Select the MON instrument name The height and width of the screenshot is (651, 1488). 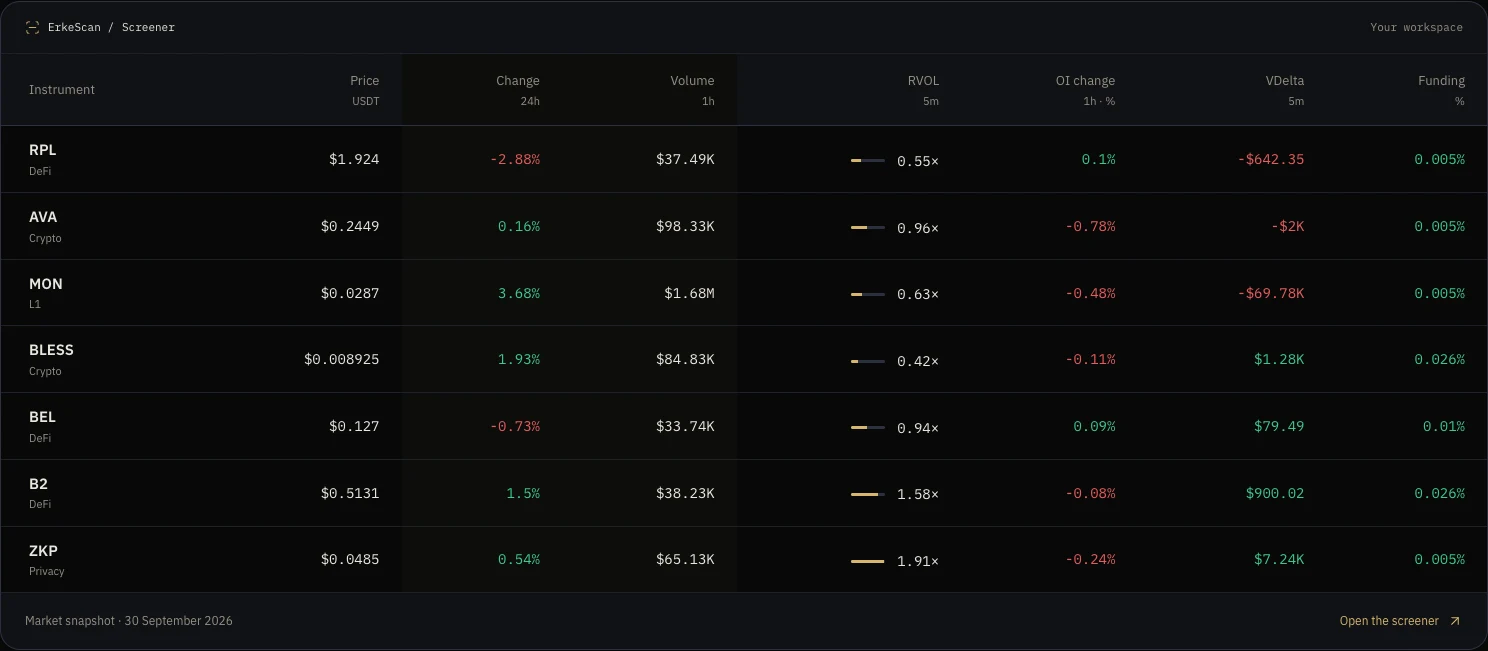[46, 284]
